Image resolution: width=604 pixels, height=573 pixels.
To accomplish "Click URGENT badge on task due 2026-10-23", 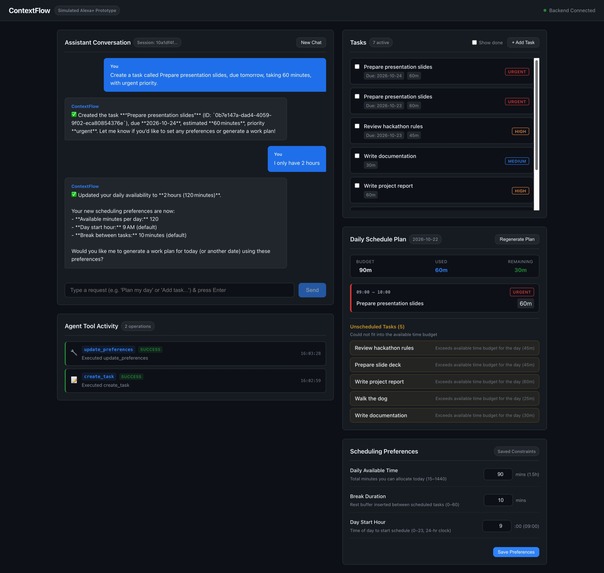I will pos(517,101).
